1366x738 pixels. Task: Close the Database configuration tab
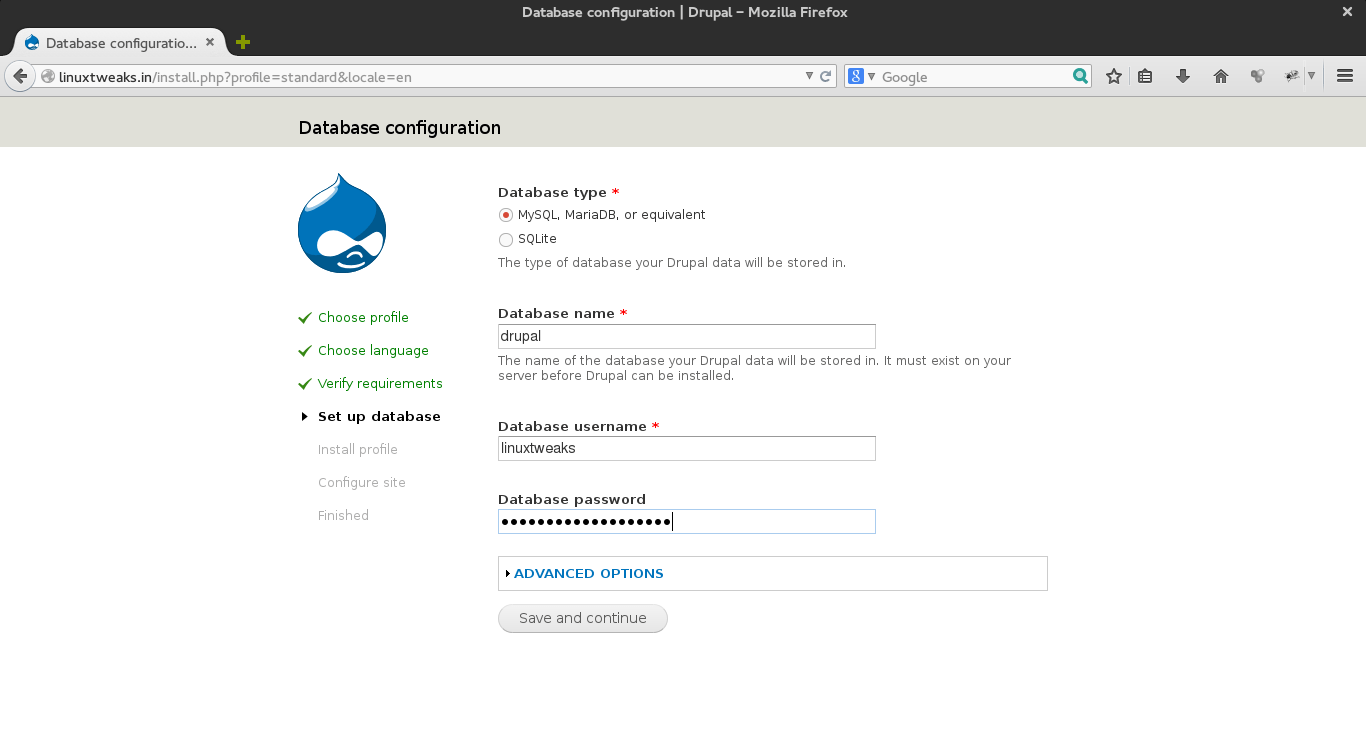tap(210, 43)
